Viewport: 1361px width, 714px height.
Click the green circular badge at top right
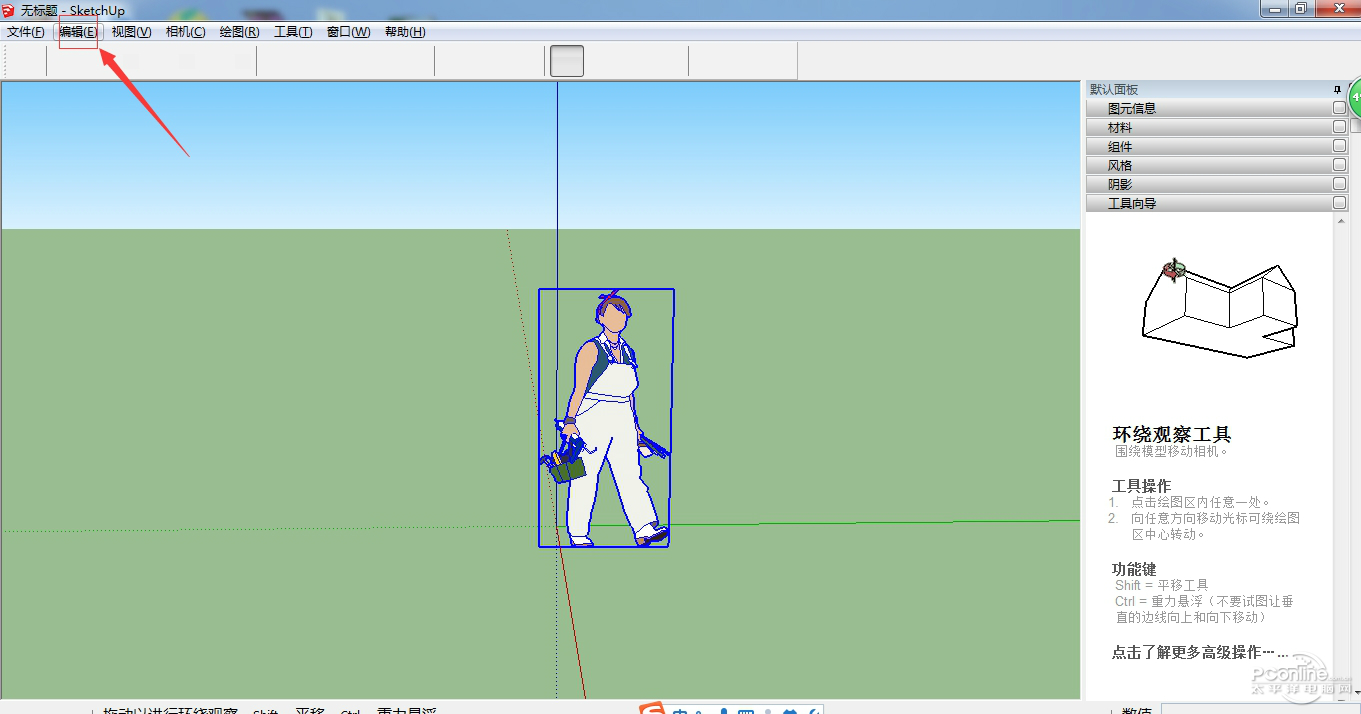tap(1354, 99)
